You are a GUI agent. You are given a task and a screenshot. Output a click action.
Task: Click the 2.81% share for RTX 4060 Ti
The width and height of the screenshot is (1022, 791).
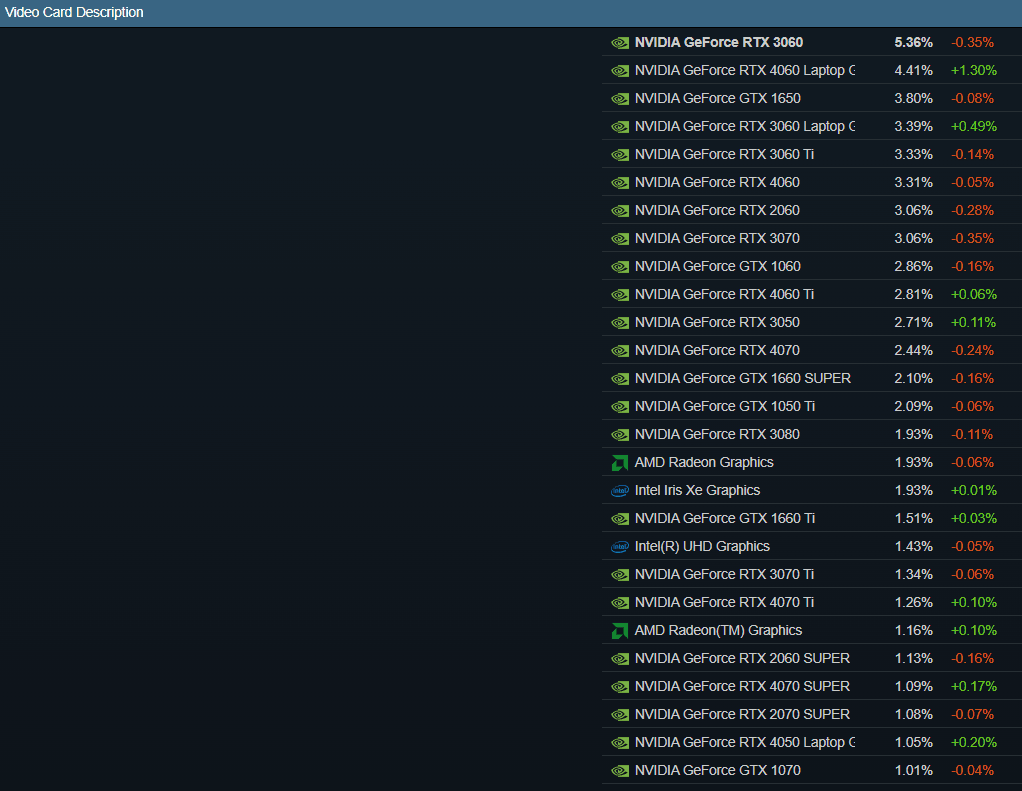point(913,295)
